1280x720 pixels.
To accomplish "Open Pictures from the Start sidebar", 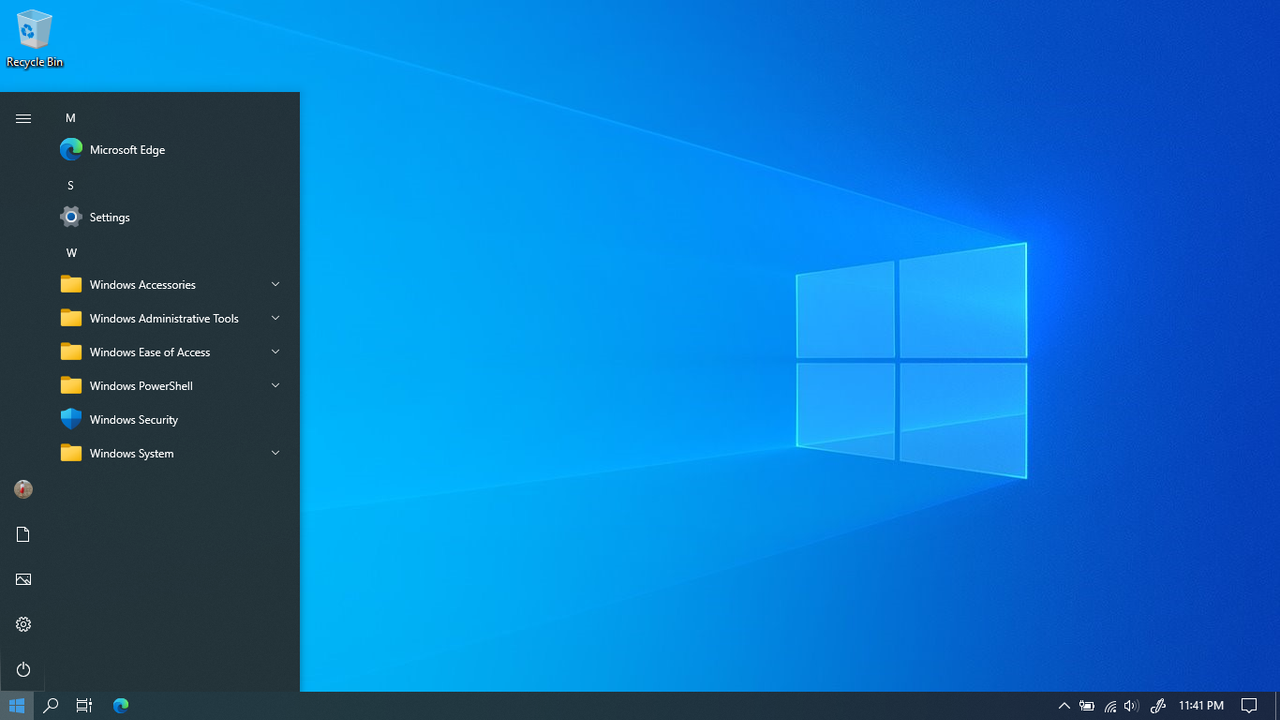I will point(23,579).
